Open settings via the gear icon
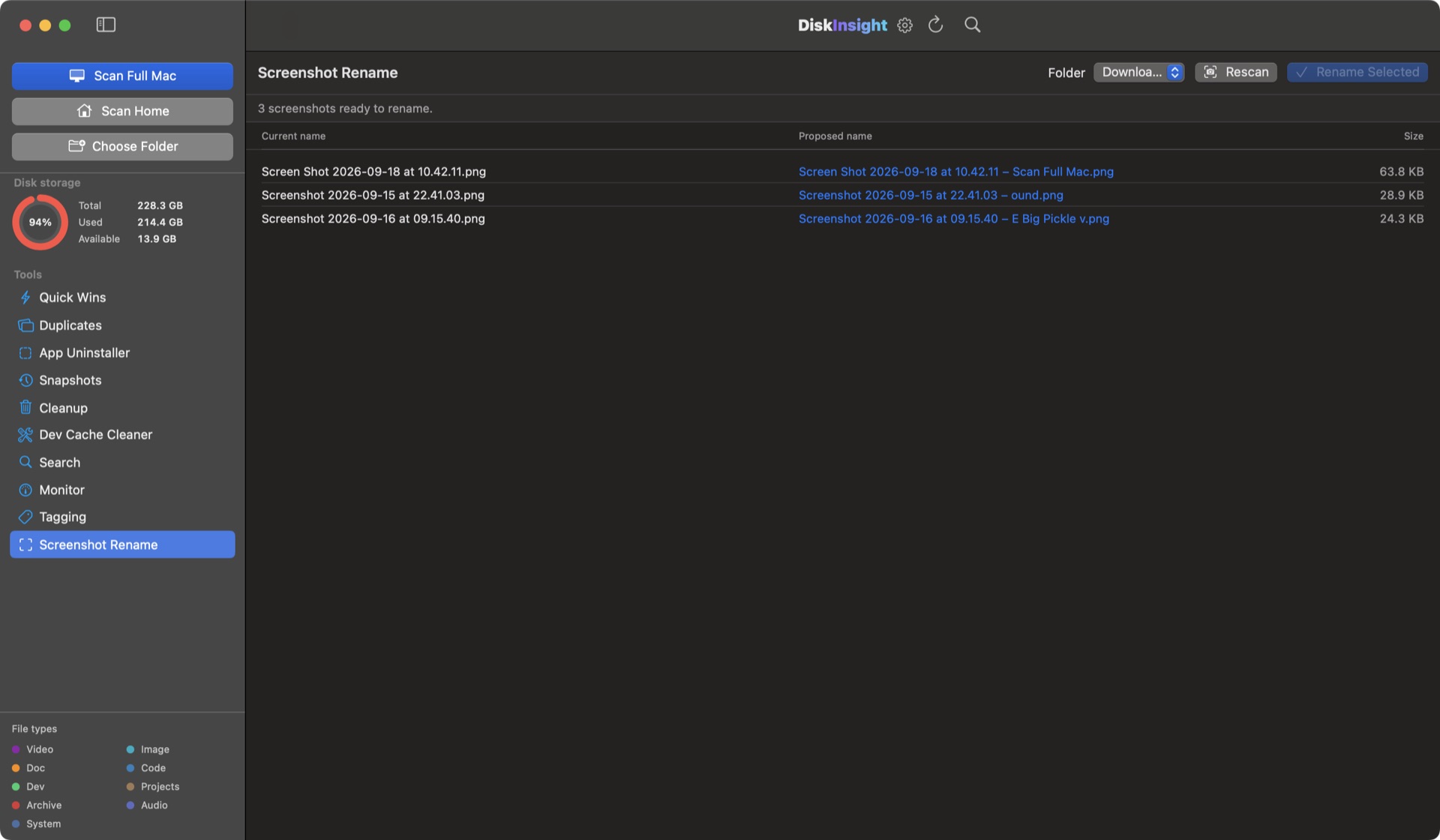 (x=904, y=25)
